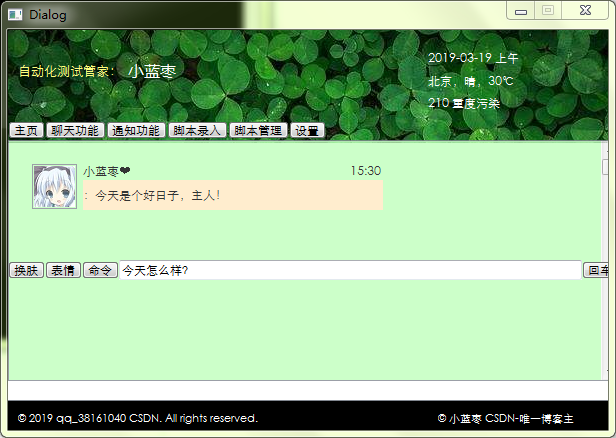
Task: Switch to 聊天功能 chat tab
Action: click(x=75, y=130)
